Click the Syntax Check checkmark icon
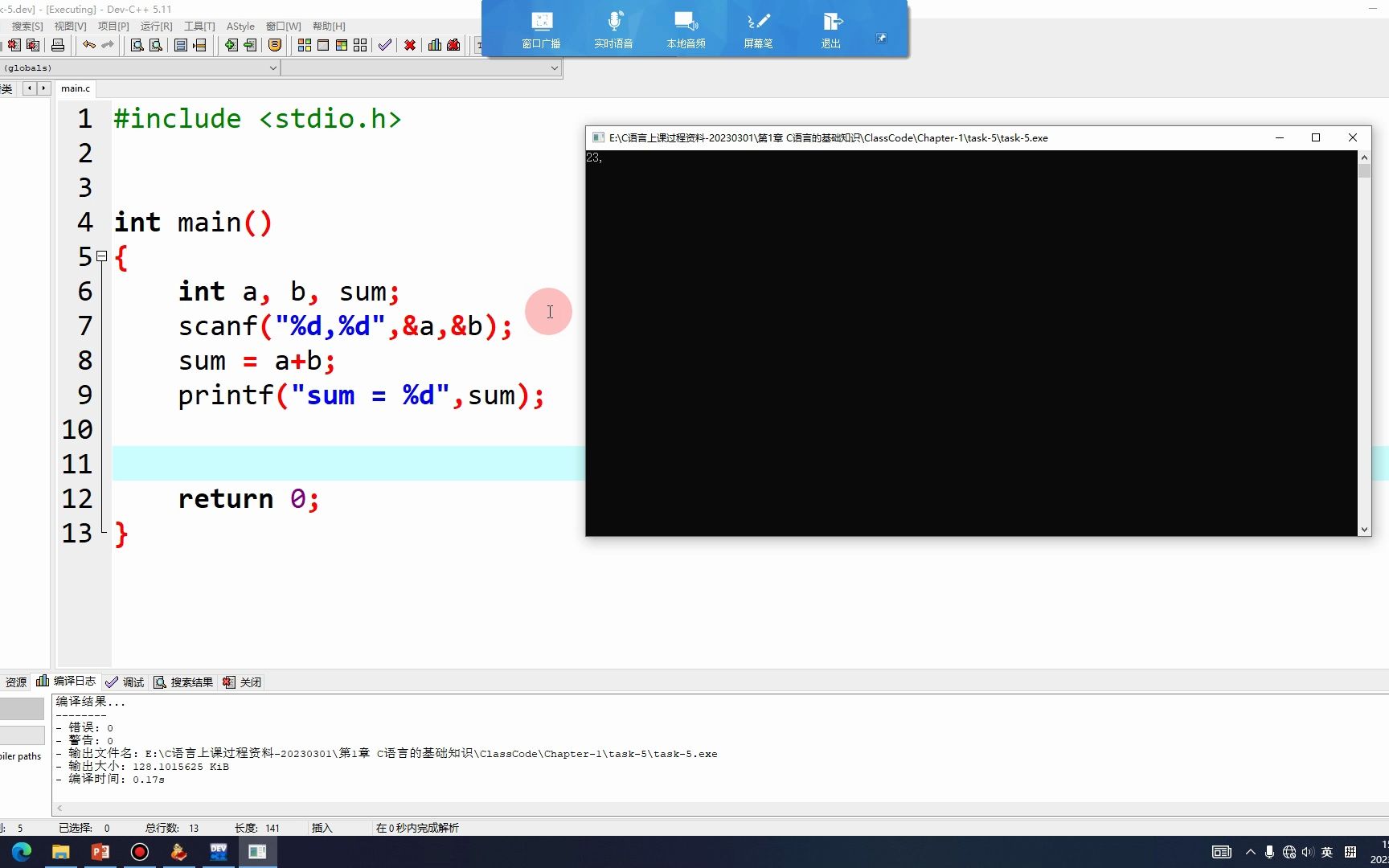The width and height of the screenshot is (1389, 868). pos(385,45)
